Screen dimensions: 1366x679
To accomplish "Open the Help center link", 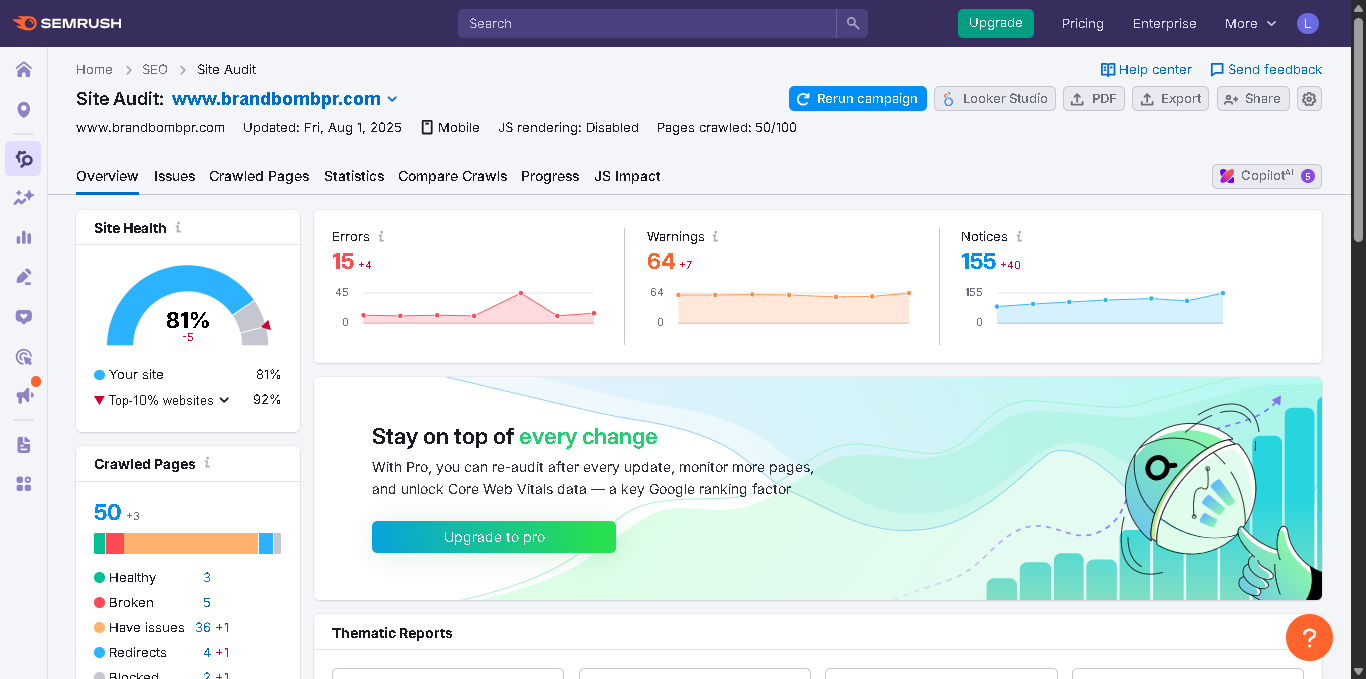I will click(1146, 69).
